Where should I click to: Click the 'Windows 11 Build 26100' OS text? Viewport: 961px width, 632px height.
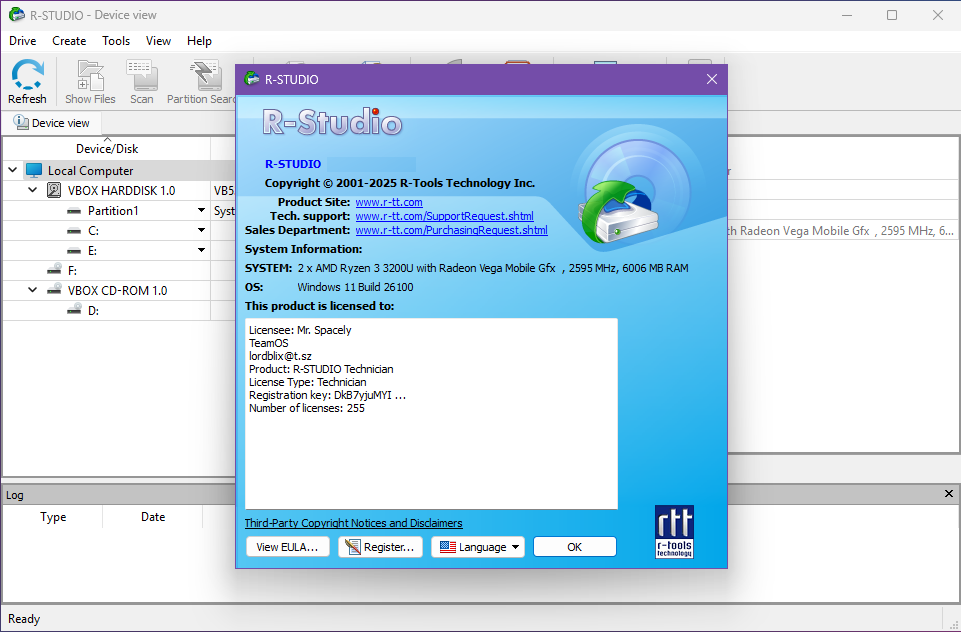pyautogui.click(x=355, y=287)
